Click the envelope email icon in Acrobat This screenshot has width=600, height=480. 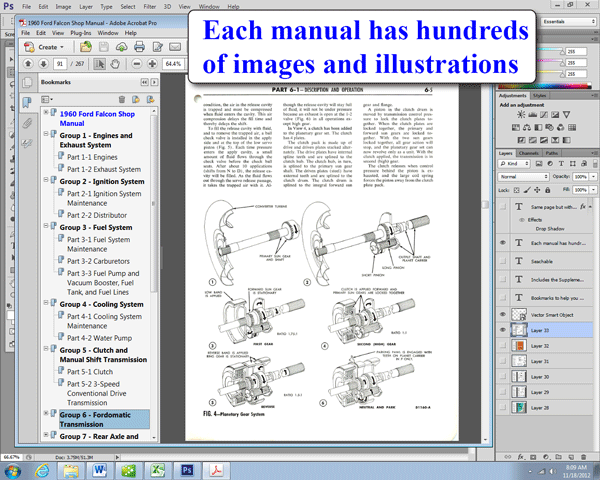pyautogui.click(x=175, y=47)
